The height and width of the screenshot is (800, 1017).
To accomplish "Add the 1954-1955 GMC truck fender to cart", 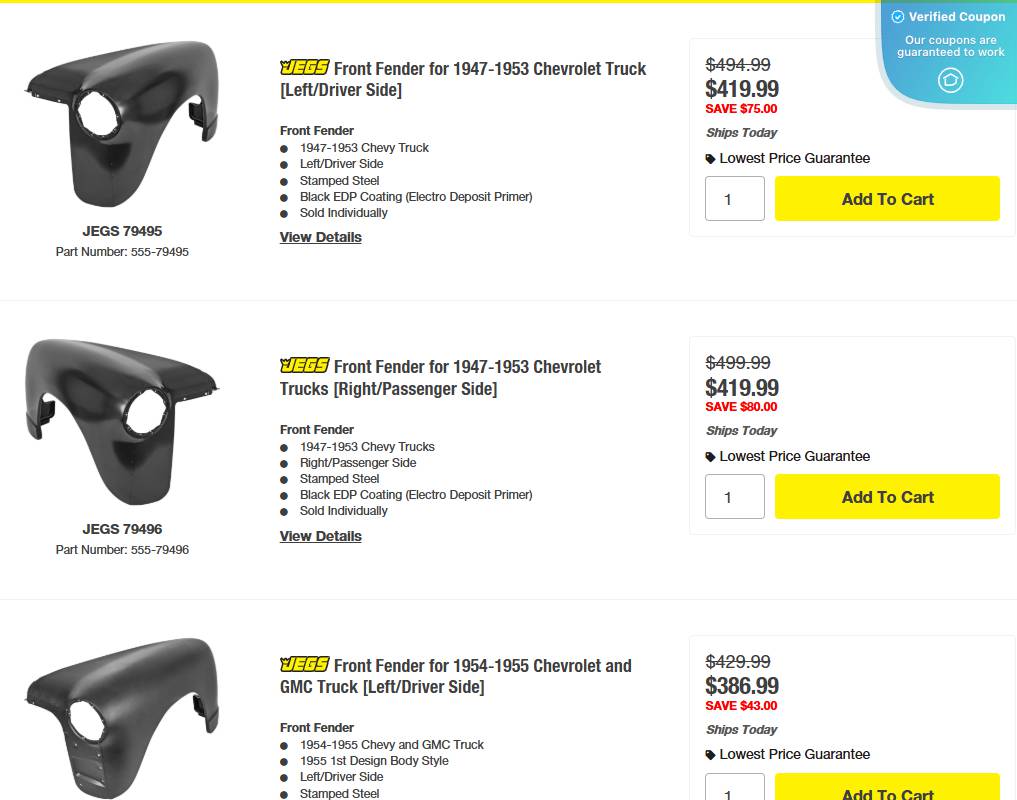I will tap(886, 792).
